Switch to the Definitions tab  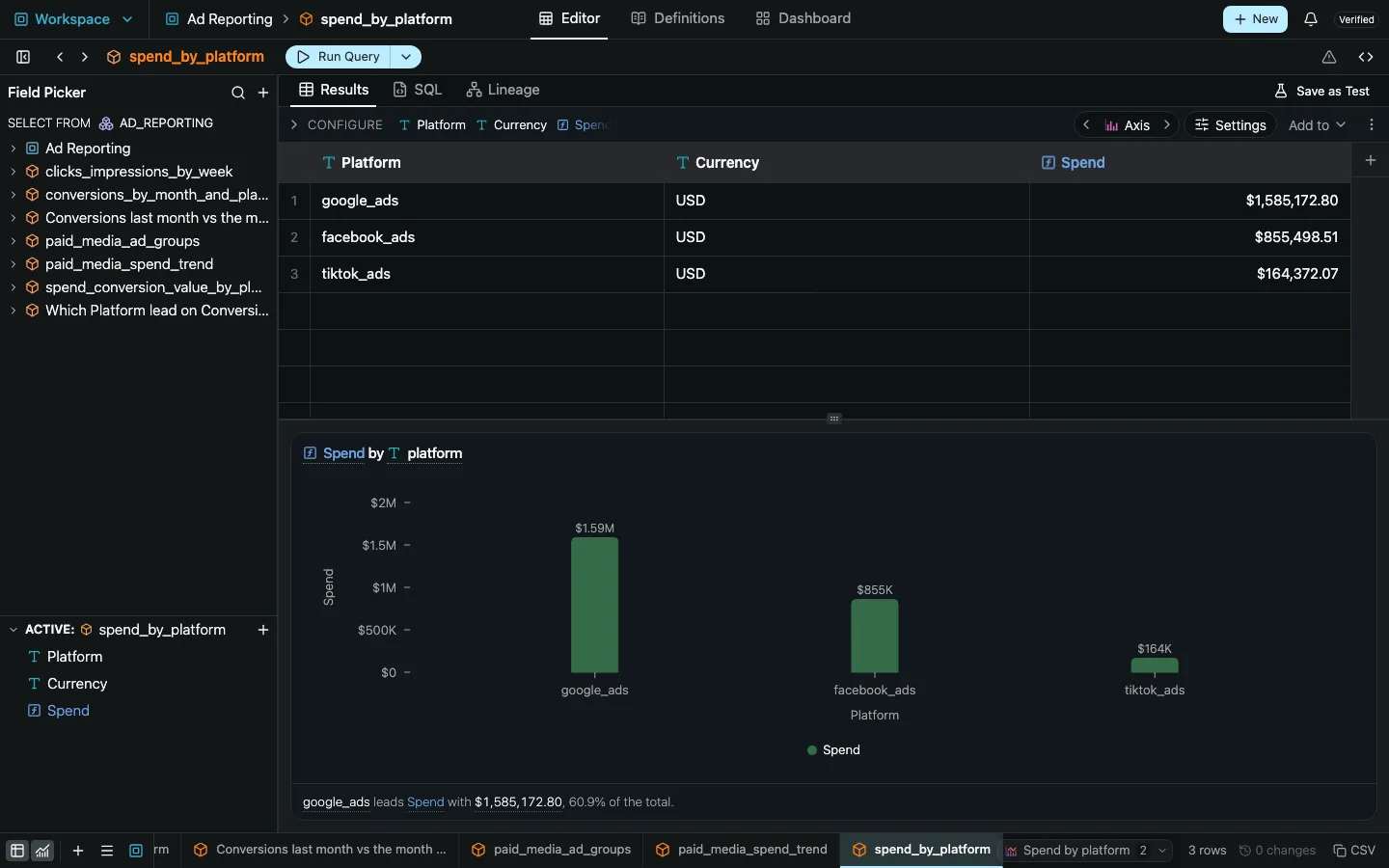pos(677,18)
